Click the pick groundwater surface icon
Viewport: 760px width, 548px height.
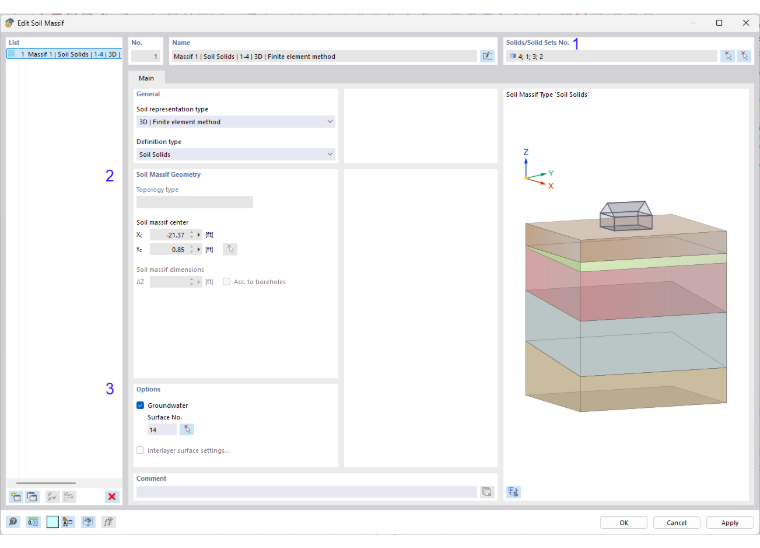pos(187,429)
